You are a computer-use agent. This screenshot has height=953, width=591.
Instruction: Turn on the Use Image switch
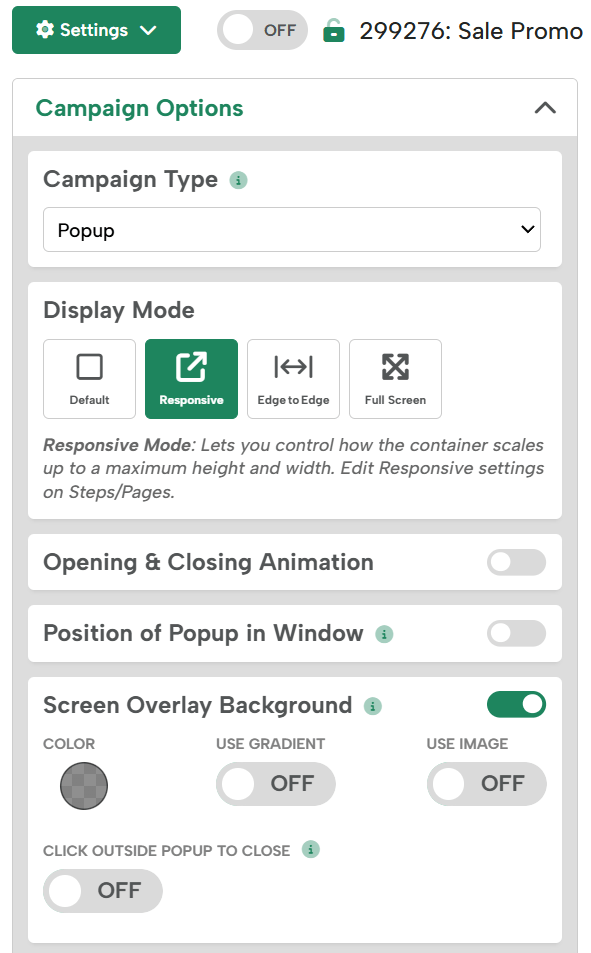486,784
